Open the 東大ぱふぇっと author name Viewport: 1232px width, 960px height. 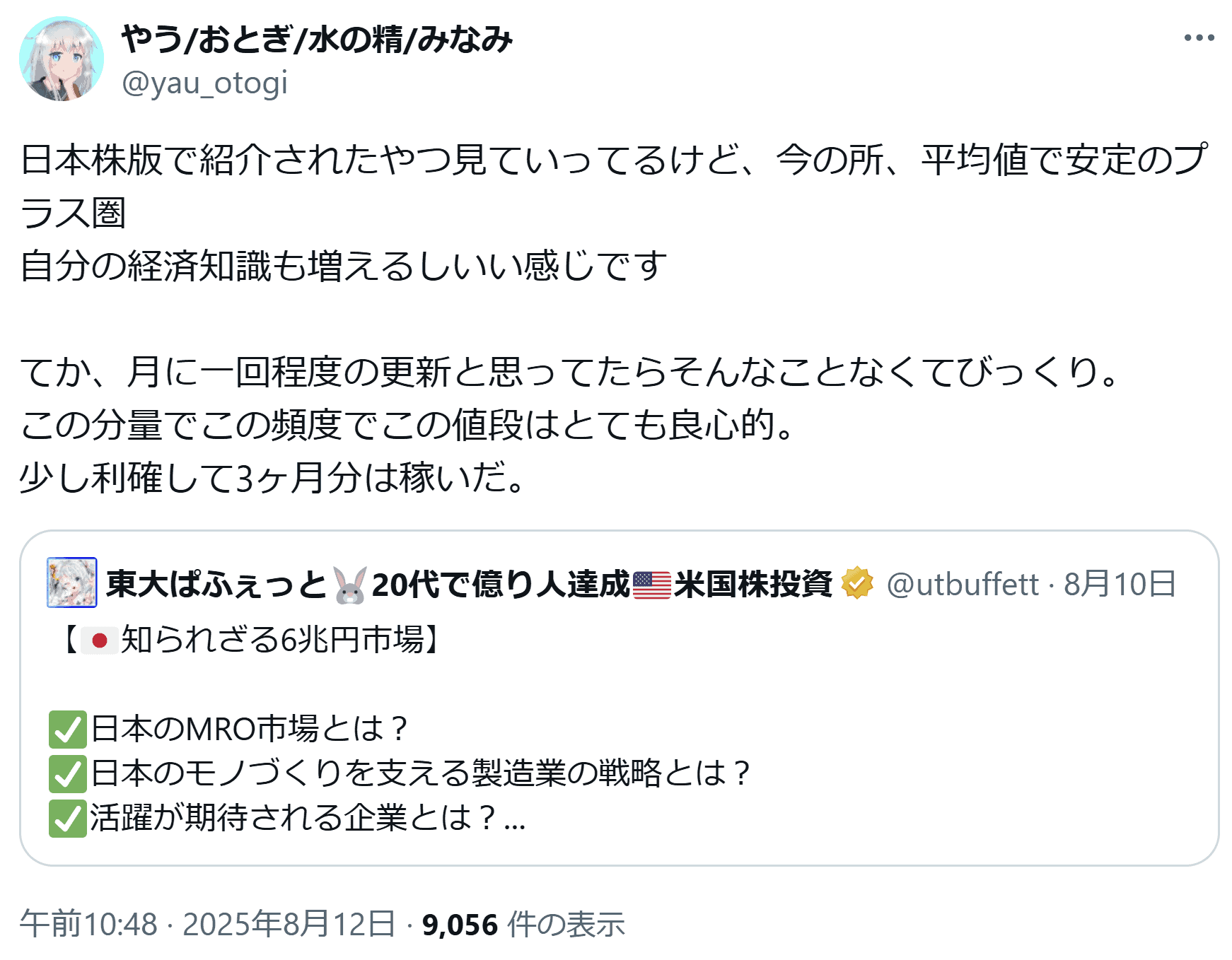coord(216,585)
